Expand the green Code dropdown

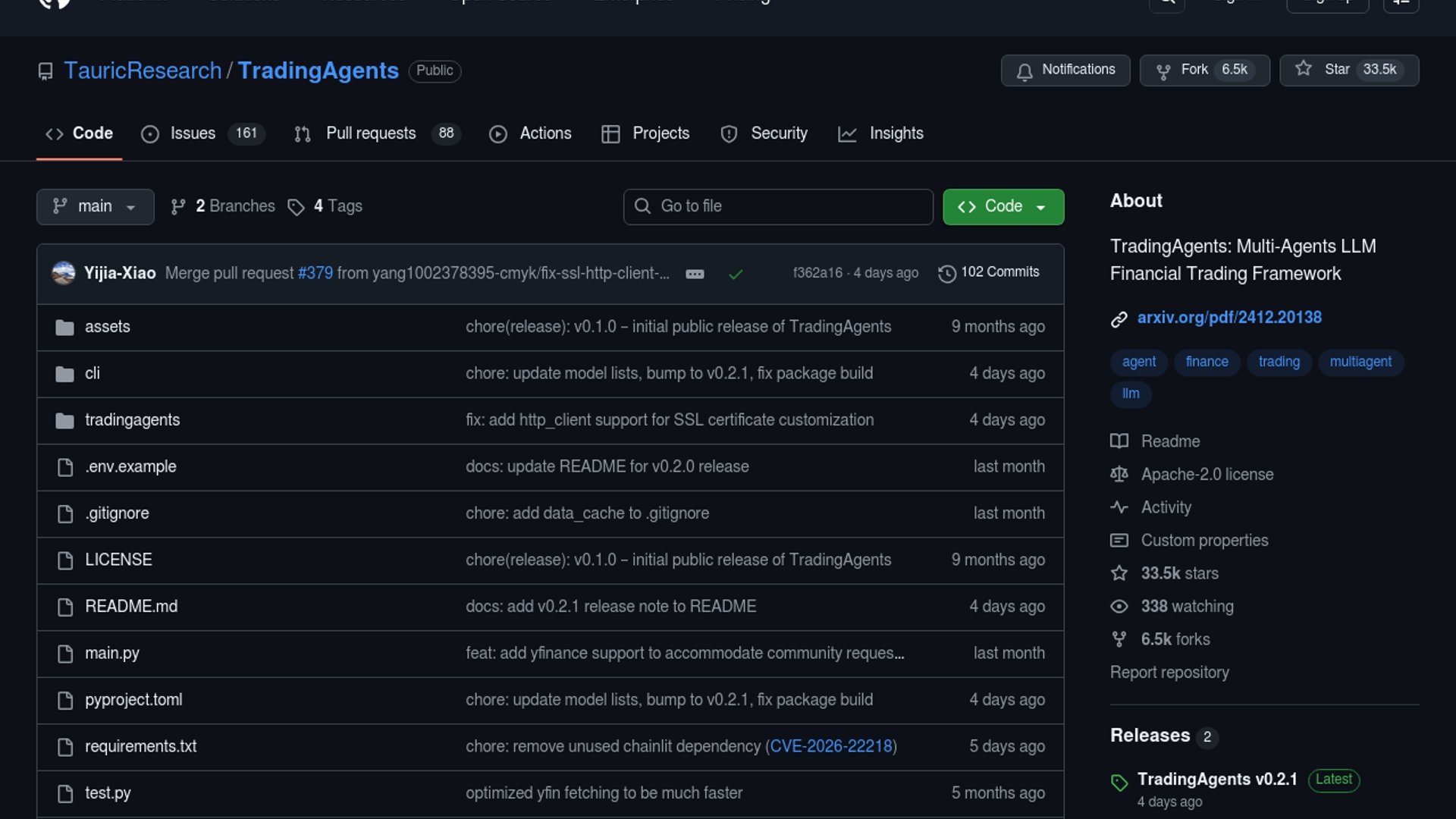pos(1003,206)
